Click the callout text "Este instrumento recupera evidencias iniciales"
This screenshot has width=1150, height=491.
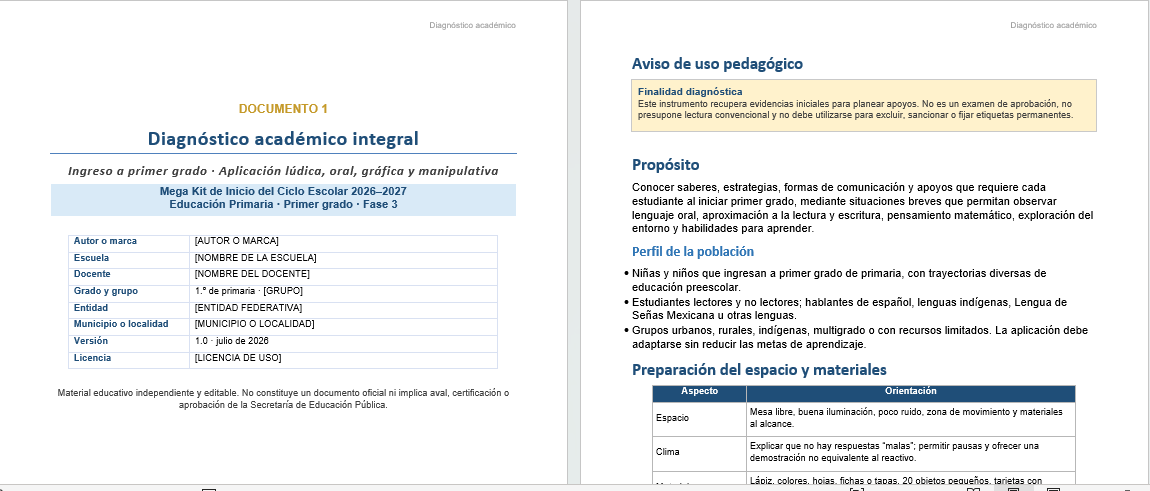click(854, 109)
